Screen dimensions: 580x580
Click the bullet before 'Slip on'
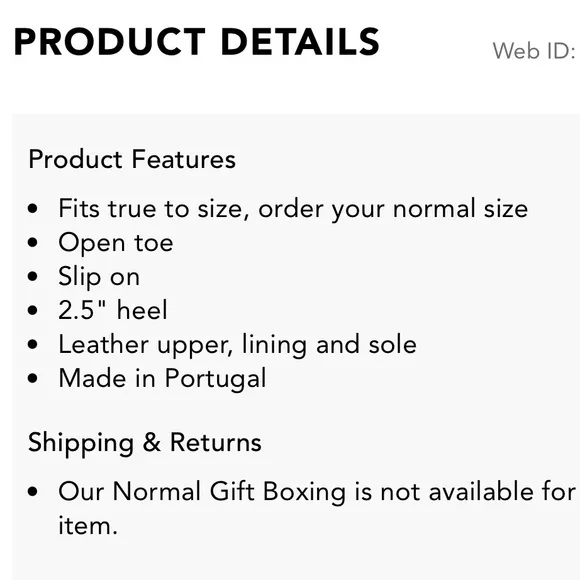(33, 276)
